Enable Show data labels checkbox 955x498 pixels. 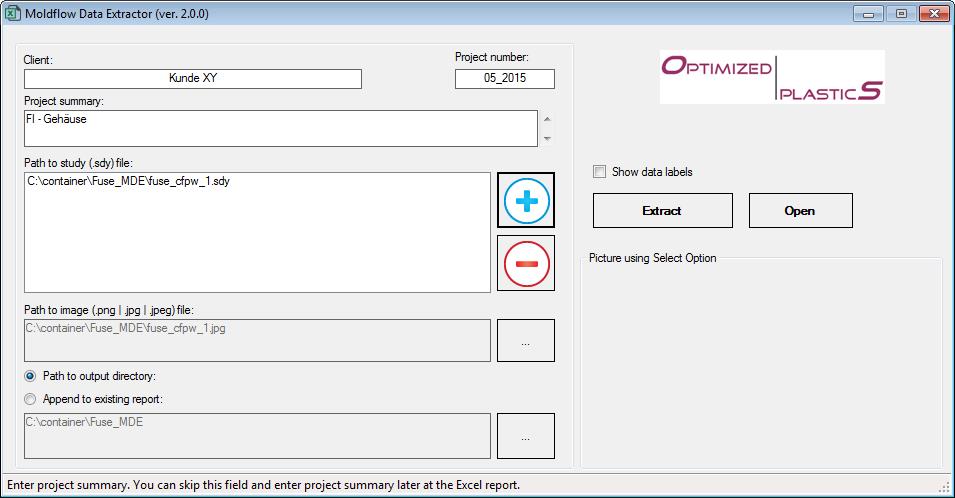point(599,172)
